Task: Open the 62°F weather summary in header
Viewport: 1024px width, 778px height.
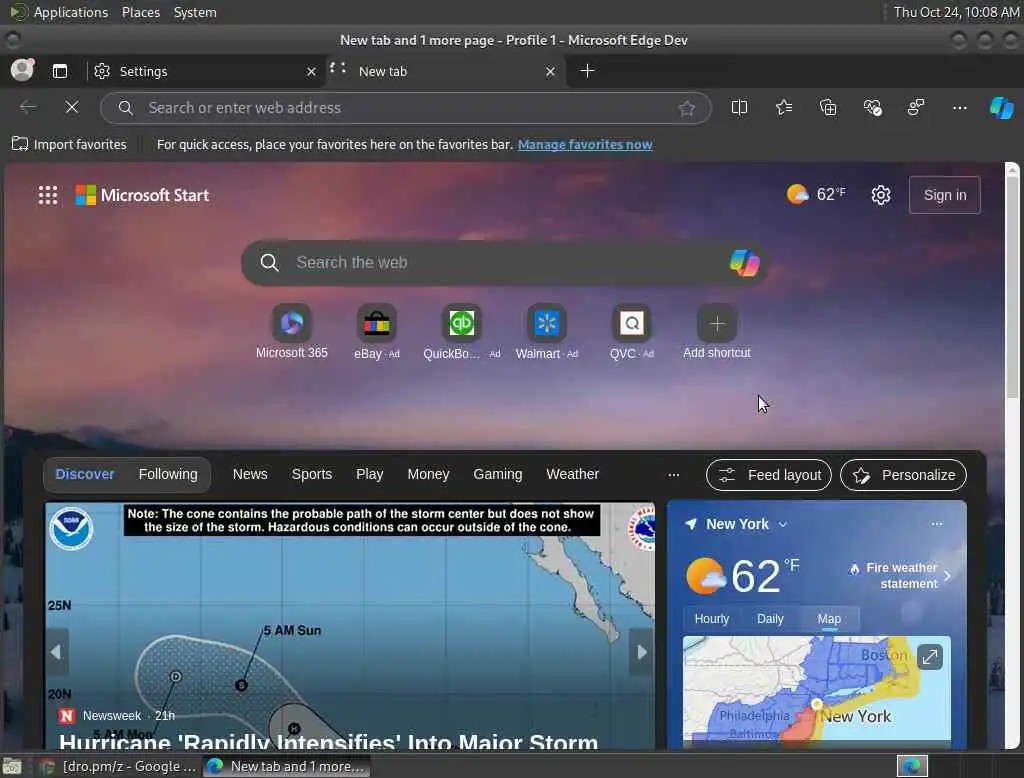Action: [x=816, y=194]
